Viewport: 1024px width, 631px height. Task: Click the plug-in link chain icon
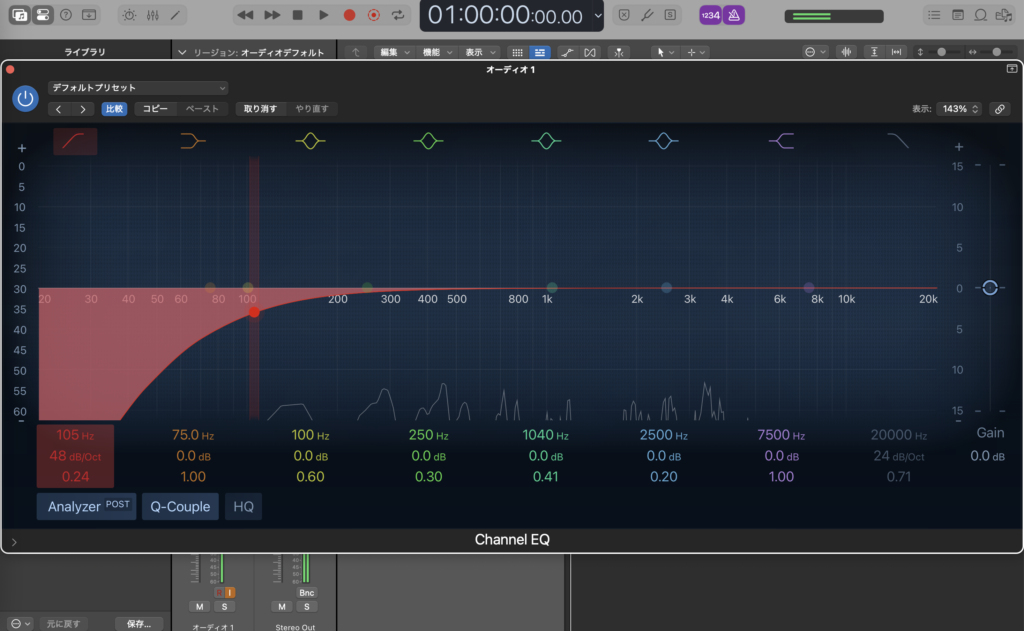(1000, 109)
